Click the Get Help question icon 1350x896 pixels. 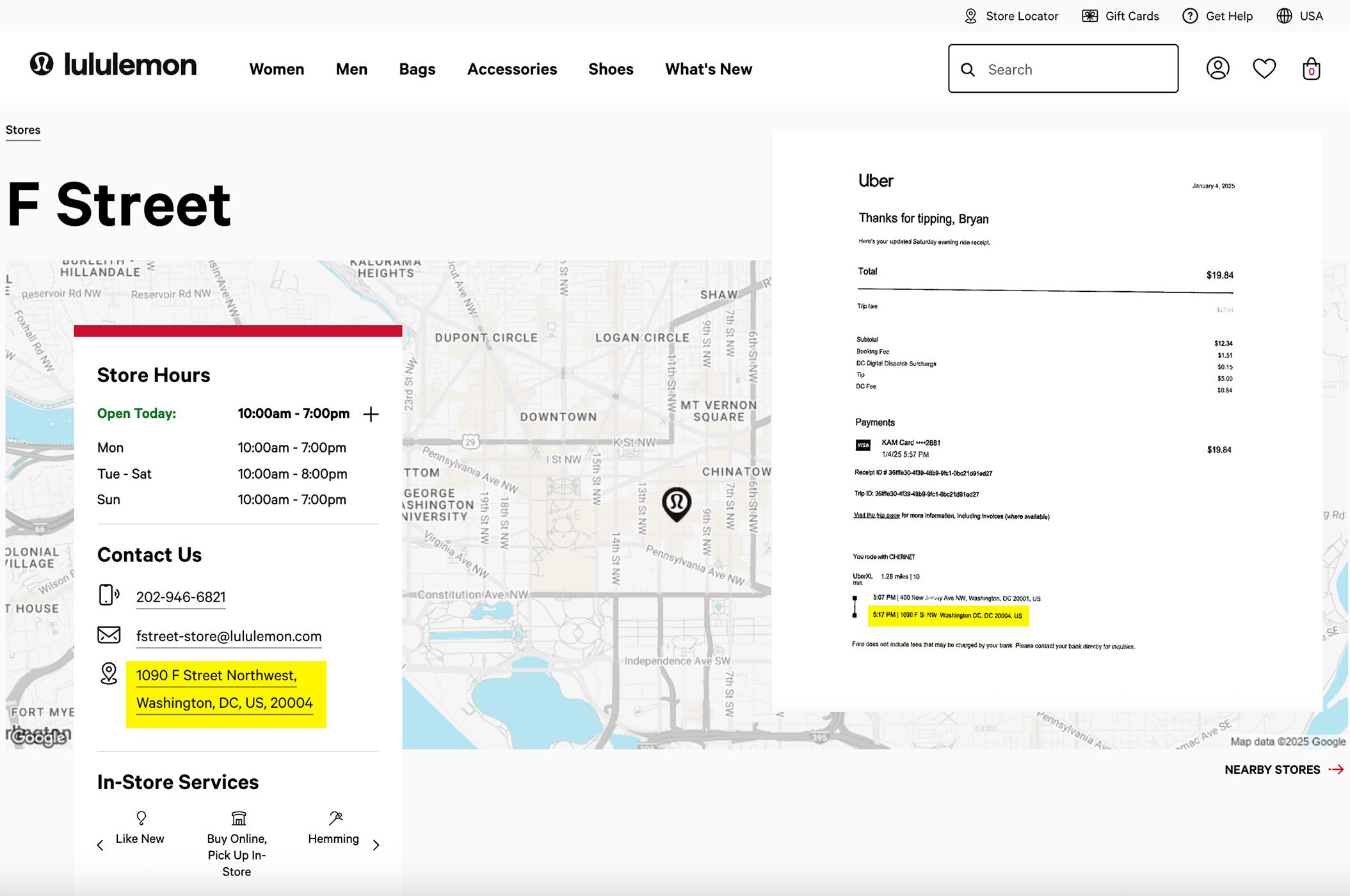1190,16
